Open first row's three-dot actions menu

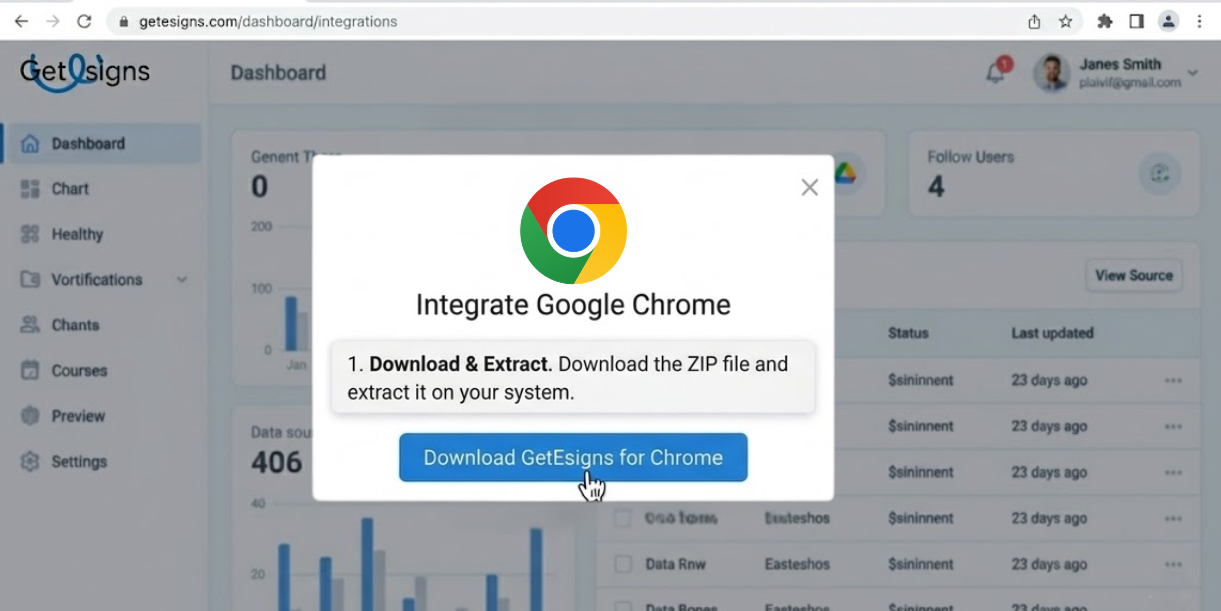coord(1173,381)
